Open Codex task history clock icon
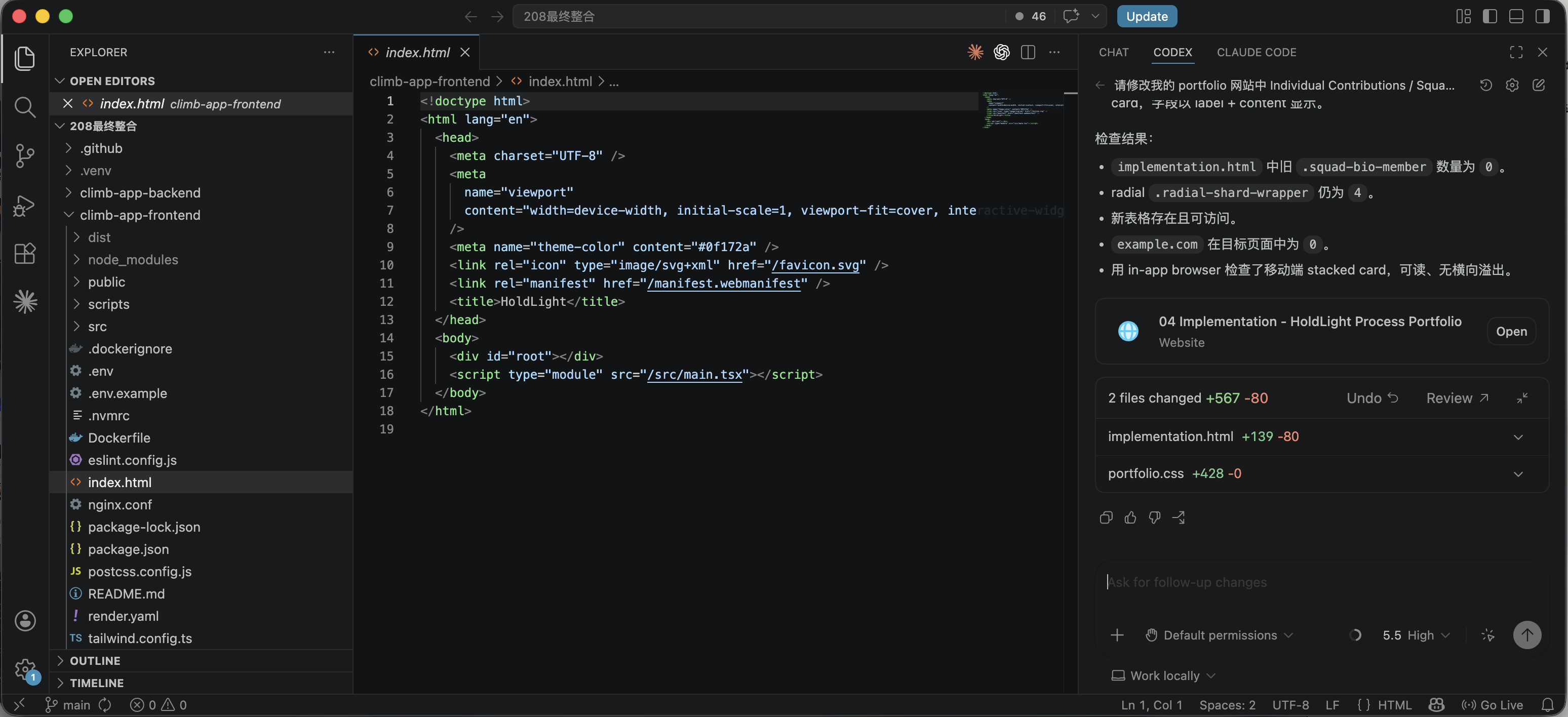The height and width of the screenshot is (717, 1568). (x=1486, y=85)
